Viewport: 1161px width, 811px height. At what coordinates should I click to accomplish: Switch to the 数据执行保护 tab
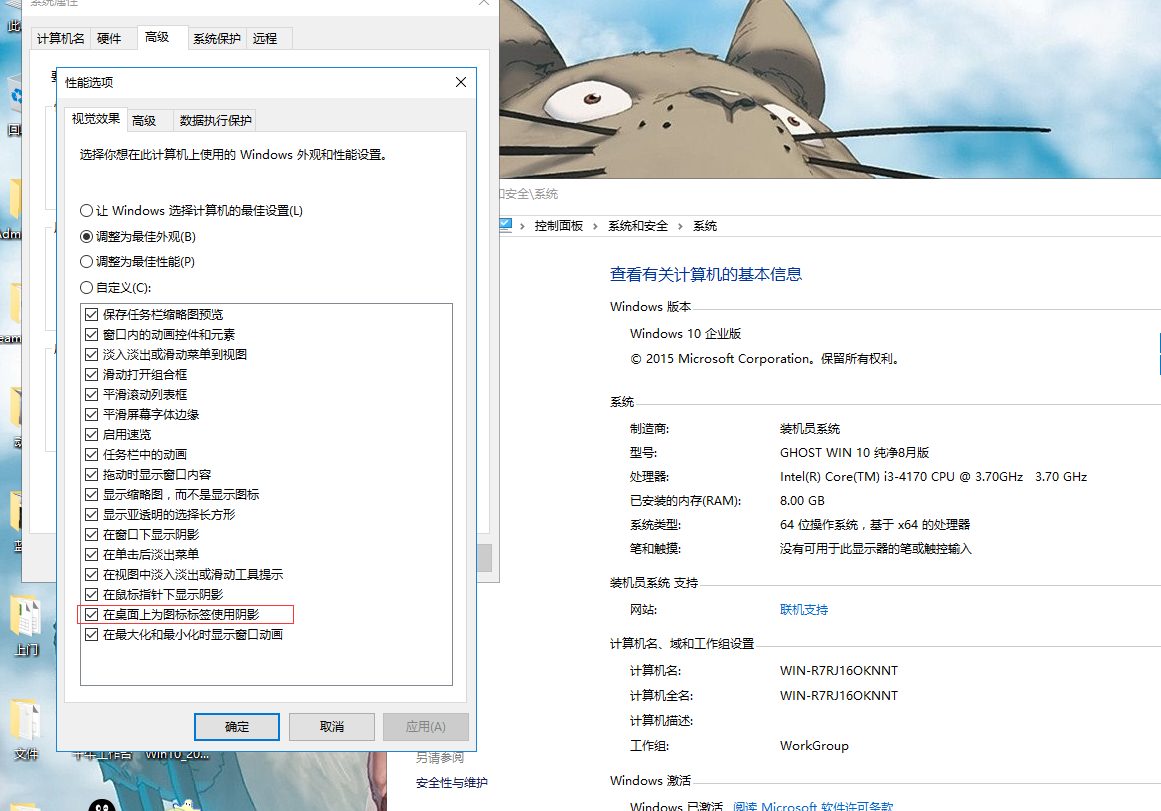point(215,121)
